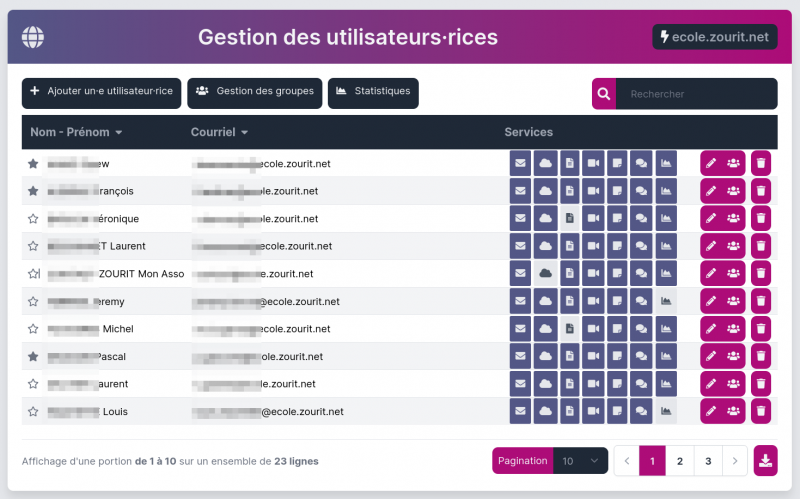Click the mail service icon in Jeremy's row
This screenshot has height=499, width=800.
point(520,301)
